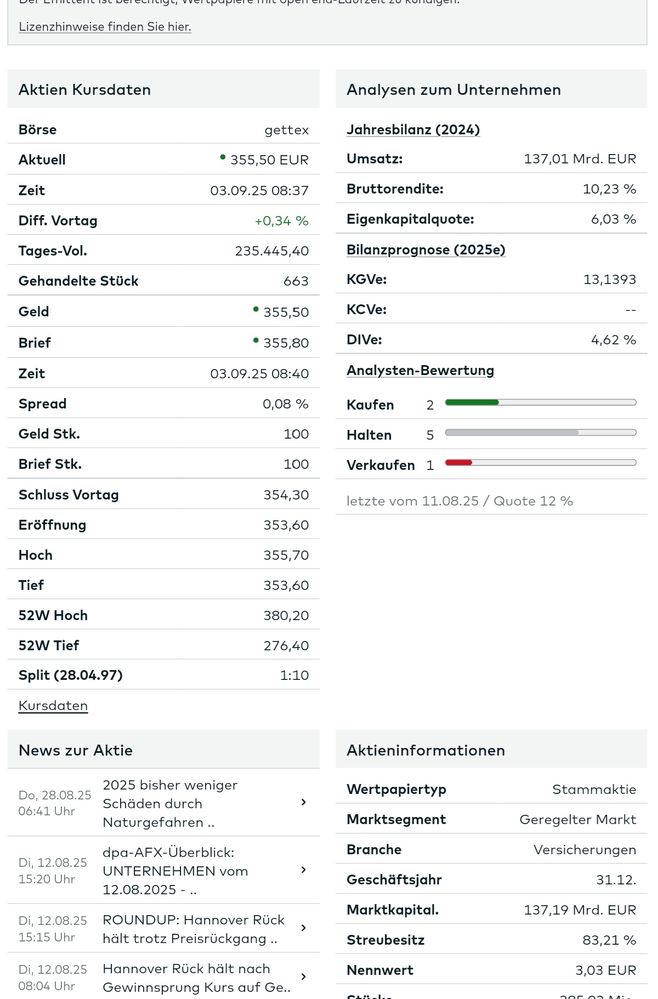The height and width of the screenshot is (999, 658).
Task: Click green indicator dot beside Brief value
Action: 255,340
